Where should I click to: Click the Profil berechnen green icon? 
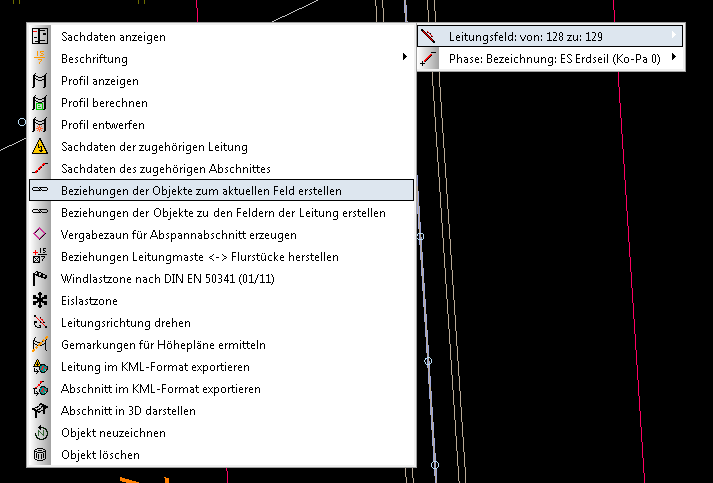(40, 103)
